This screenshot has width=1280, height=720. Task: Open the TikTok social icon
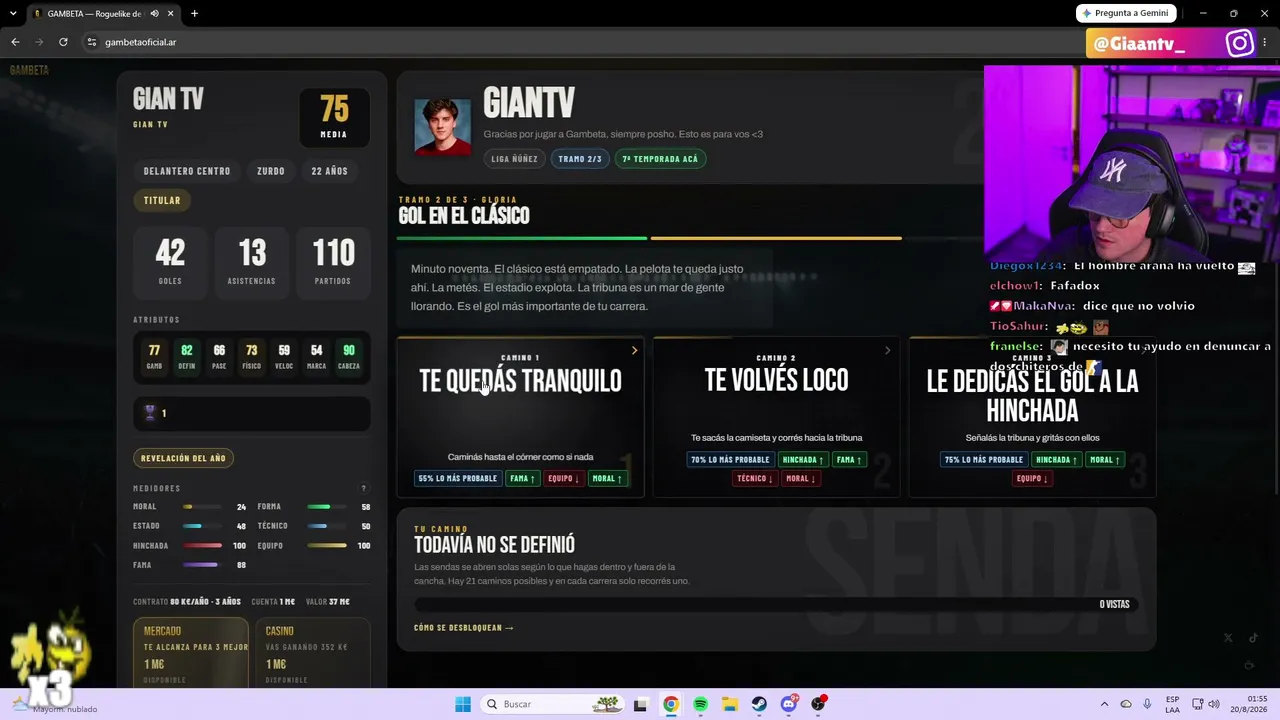(x=1253, y=638)
